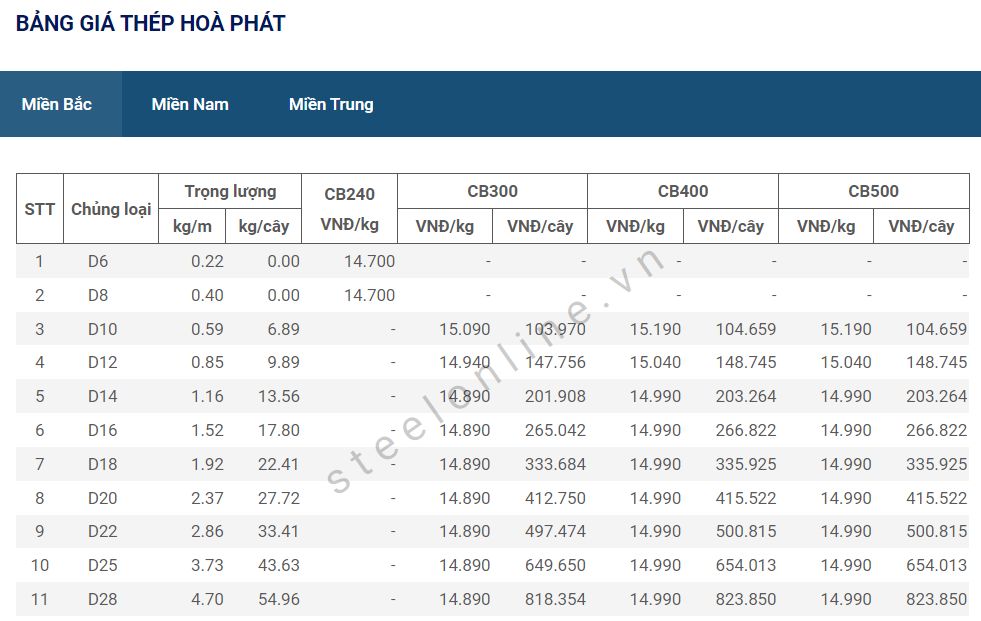Click the CB300 price 15.090
The height and width of the screenshot is (621, 981).
point(465,329)
